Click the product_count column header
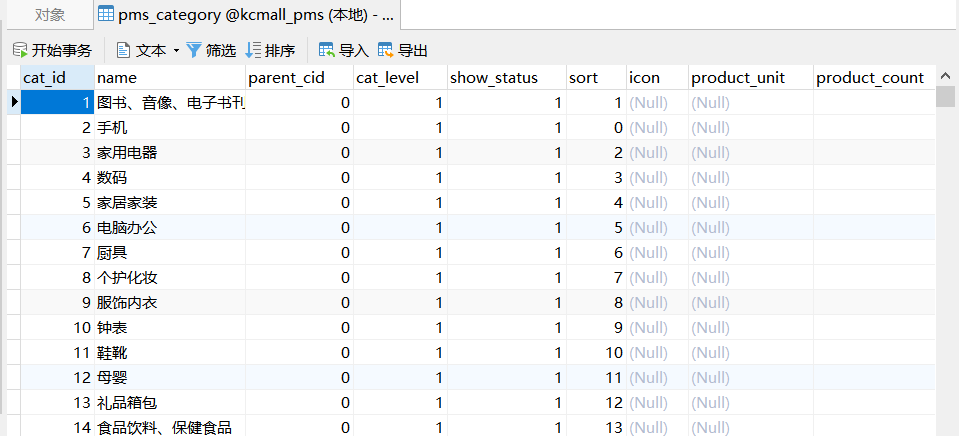960x436 pixels. click(875, 78)
